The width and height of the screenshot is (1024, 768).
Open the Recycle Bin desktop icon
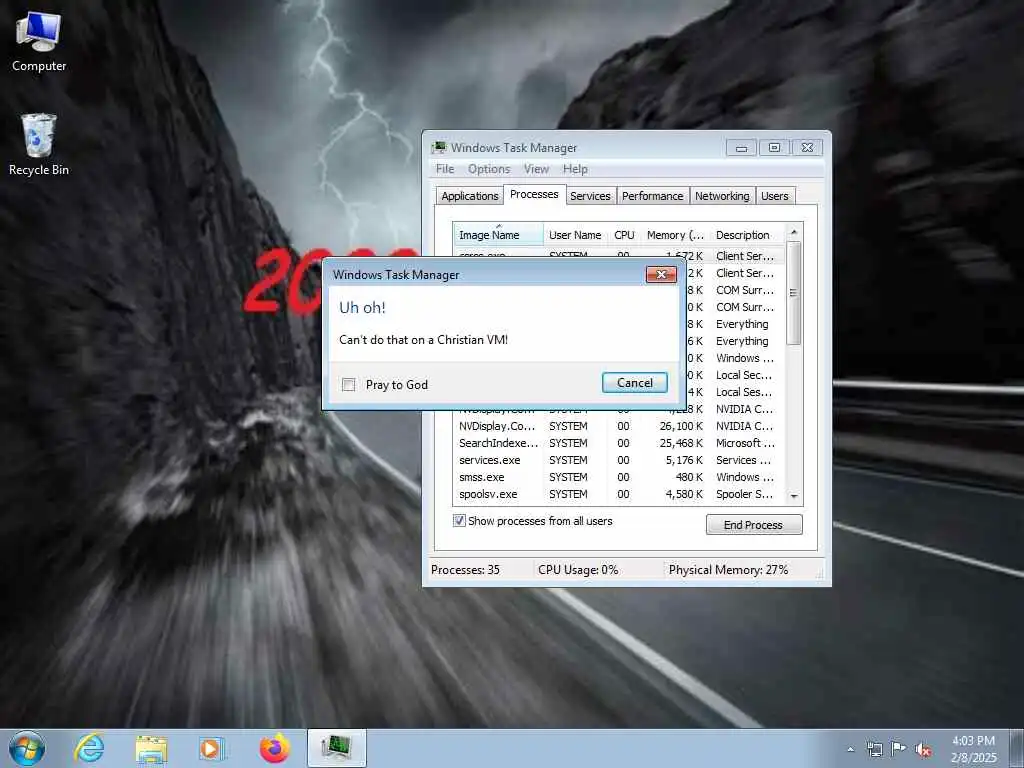39,145
